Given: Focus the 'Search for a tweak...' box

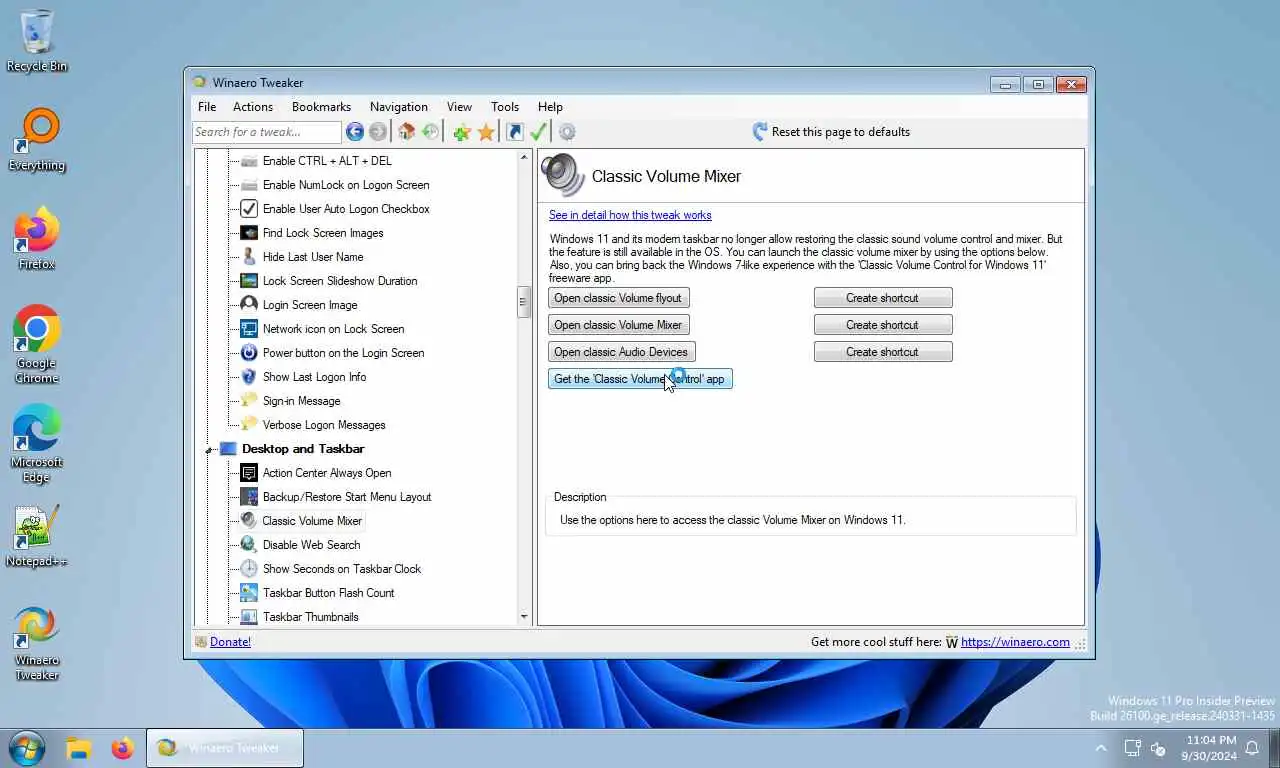Looking at the screenshot, I should pos(267,132).
